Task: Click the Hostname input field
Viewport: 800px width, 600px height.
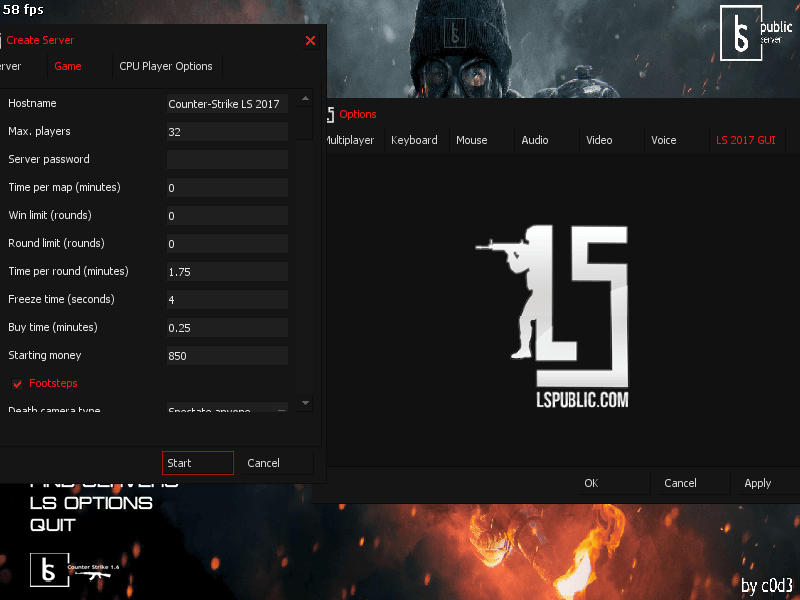Action: pyautogui.click(x=228, y=104)
